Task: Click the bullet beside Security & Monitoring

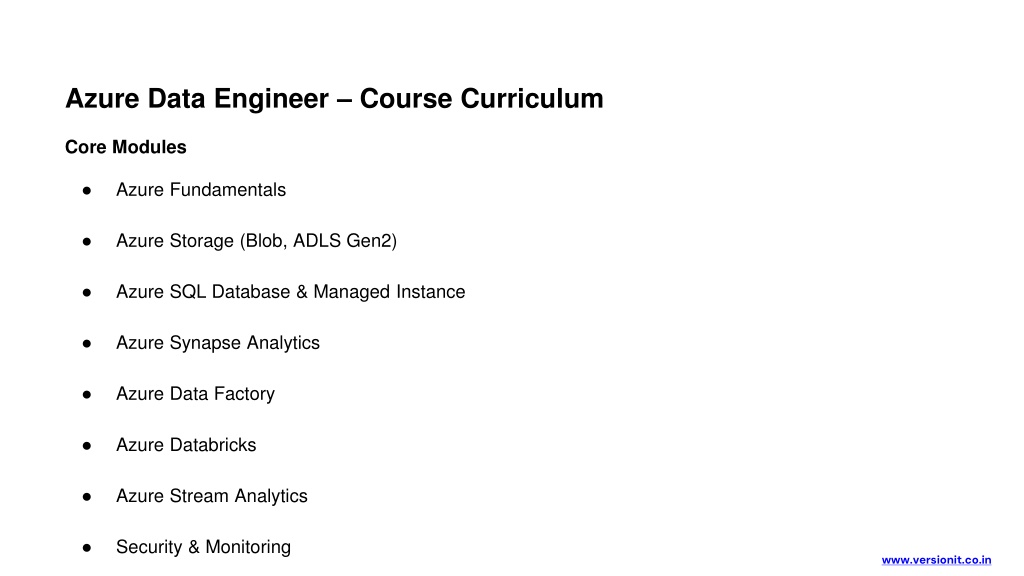Action: 88,548
